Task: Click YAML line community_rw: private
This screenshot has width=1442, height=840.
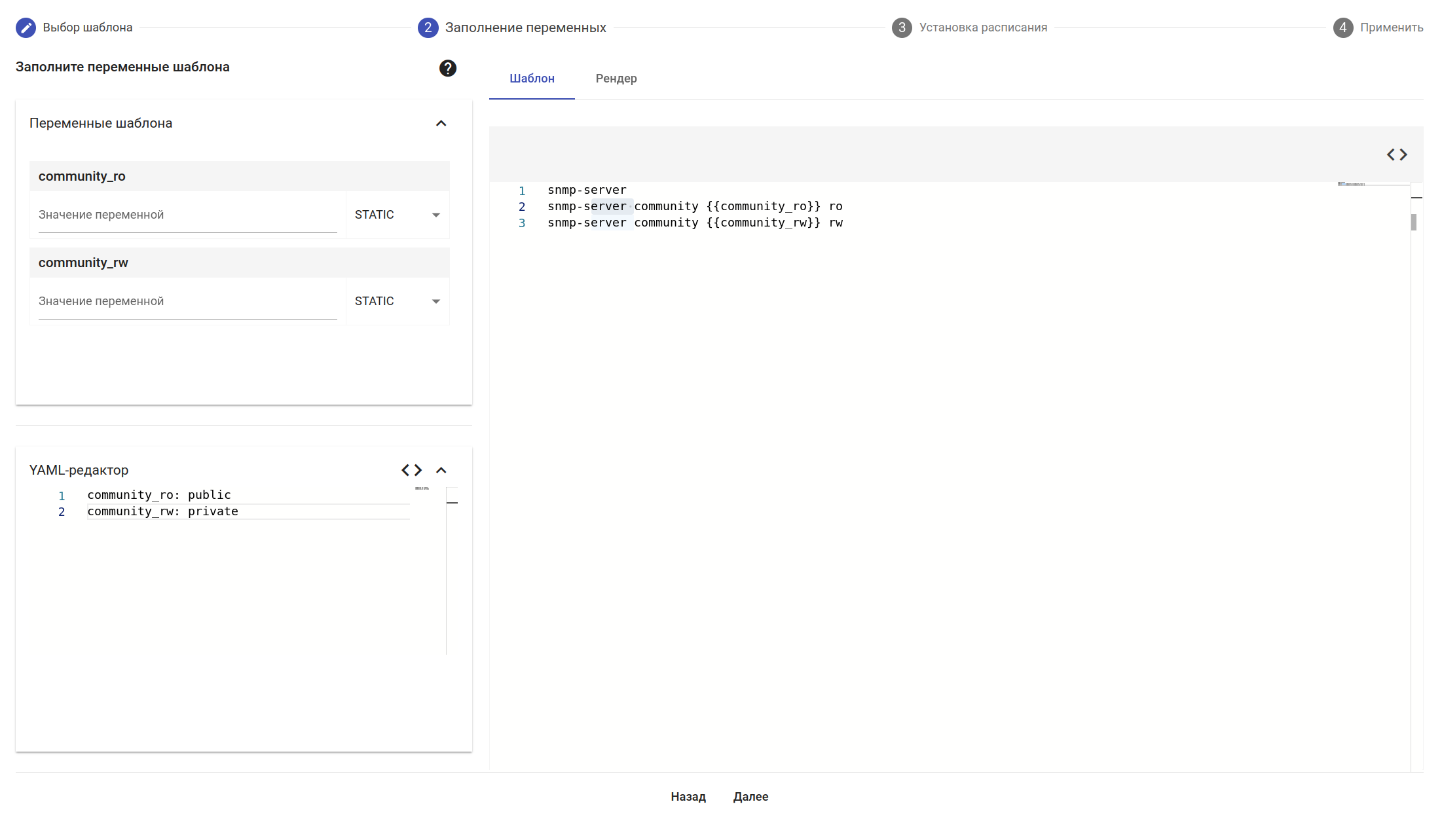Action: click(163, 511)
